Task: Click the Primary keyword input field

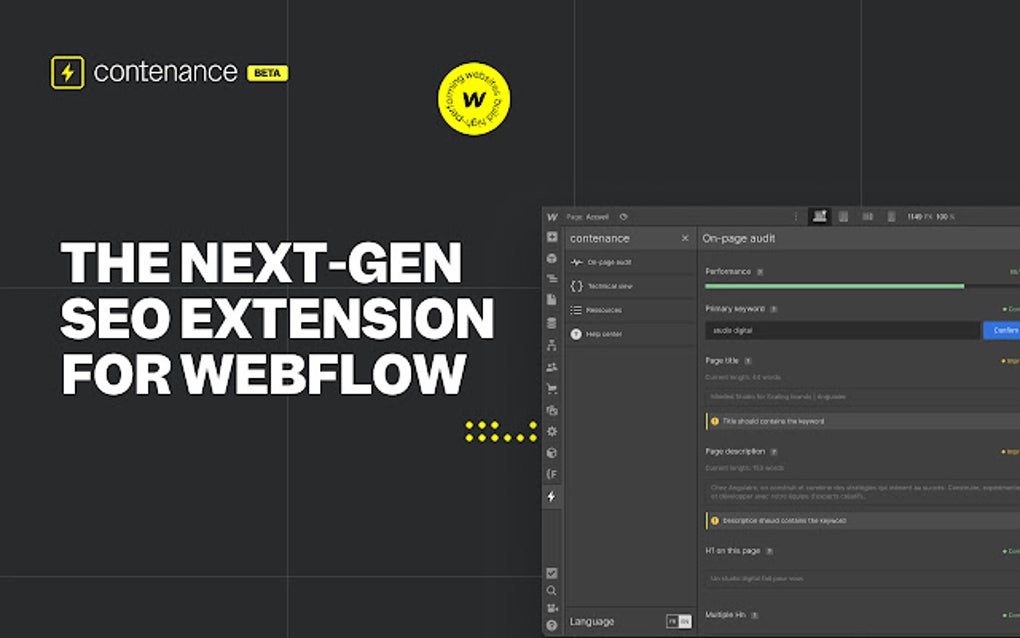Action: click(843, 330)
